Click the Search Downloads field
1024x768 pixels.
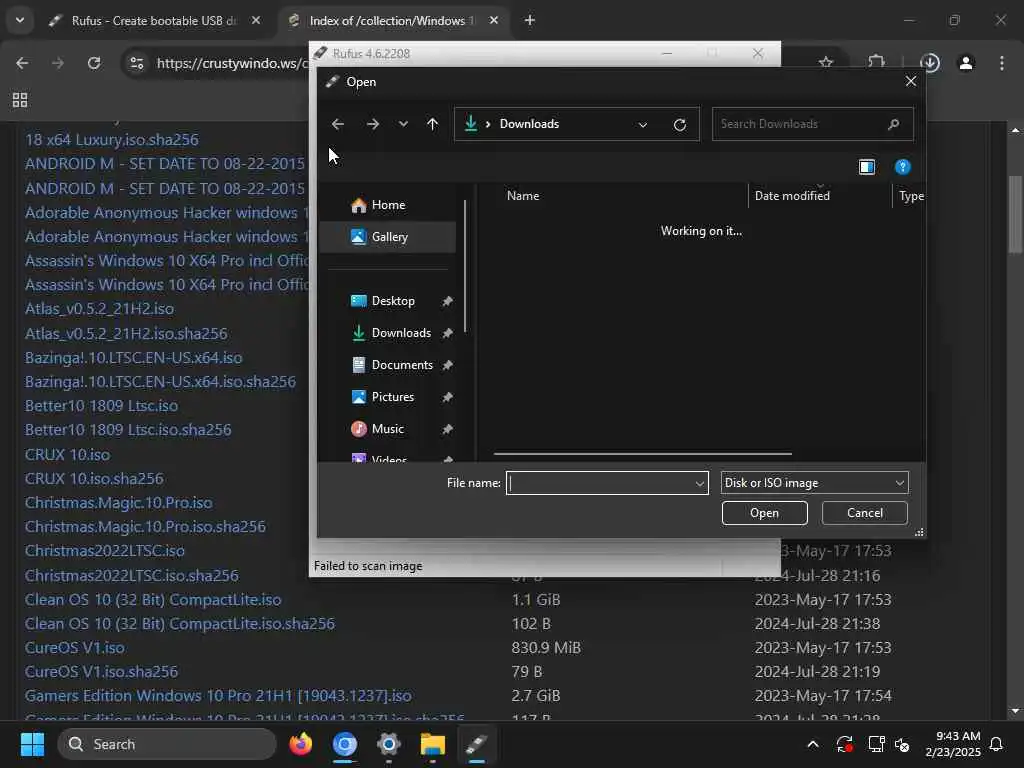coord(812,124)
